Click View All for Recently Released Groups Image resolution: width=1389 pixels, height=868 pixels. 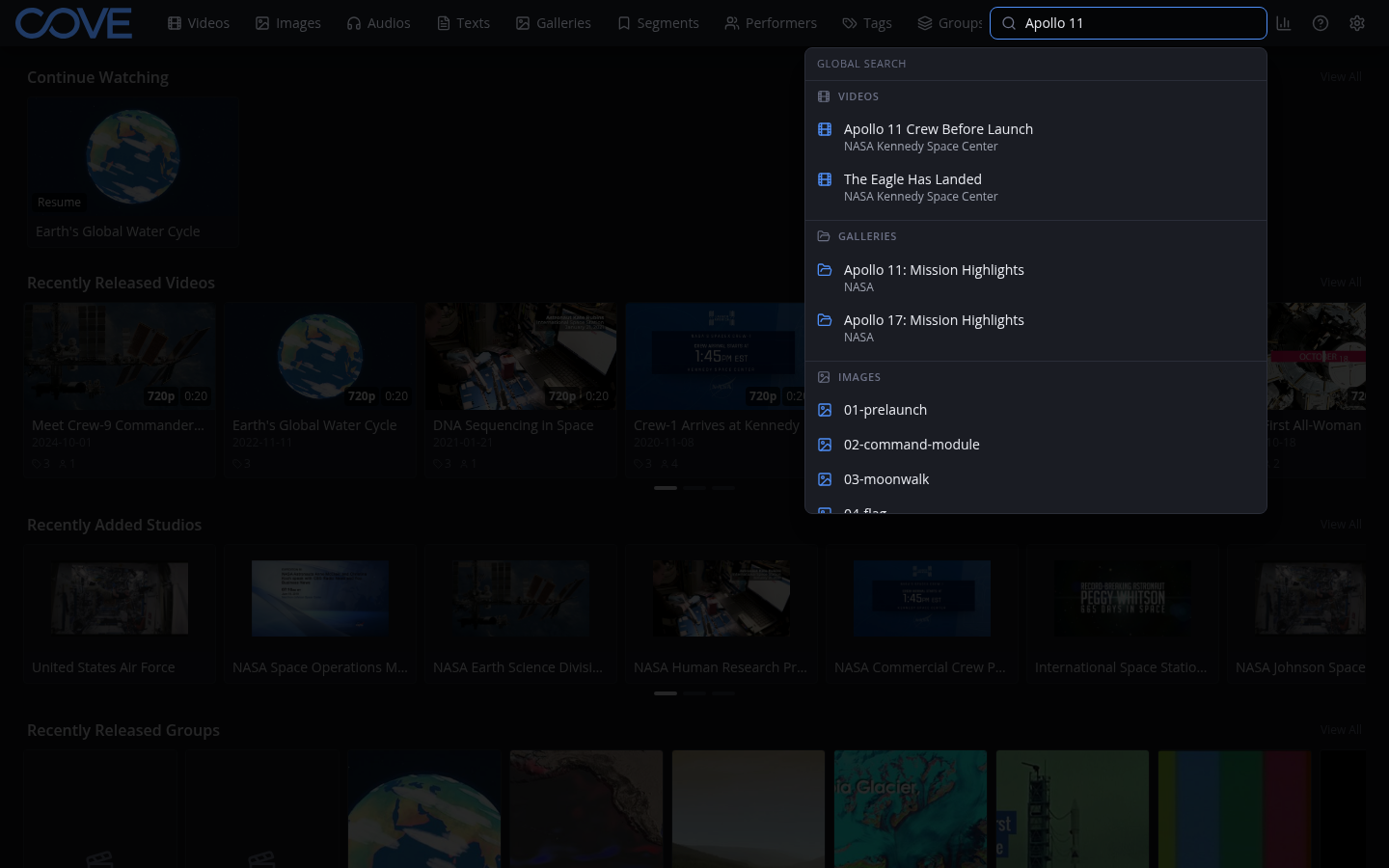[1341, 730]
